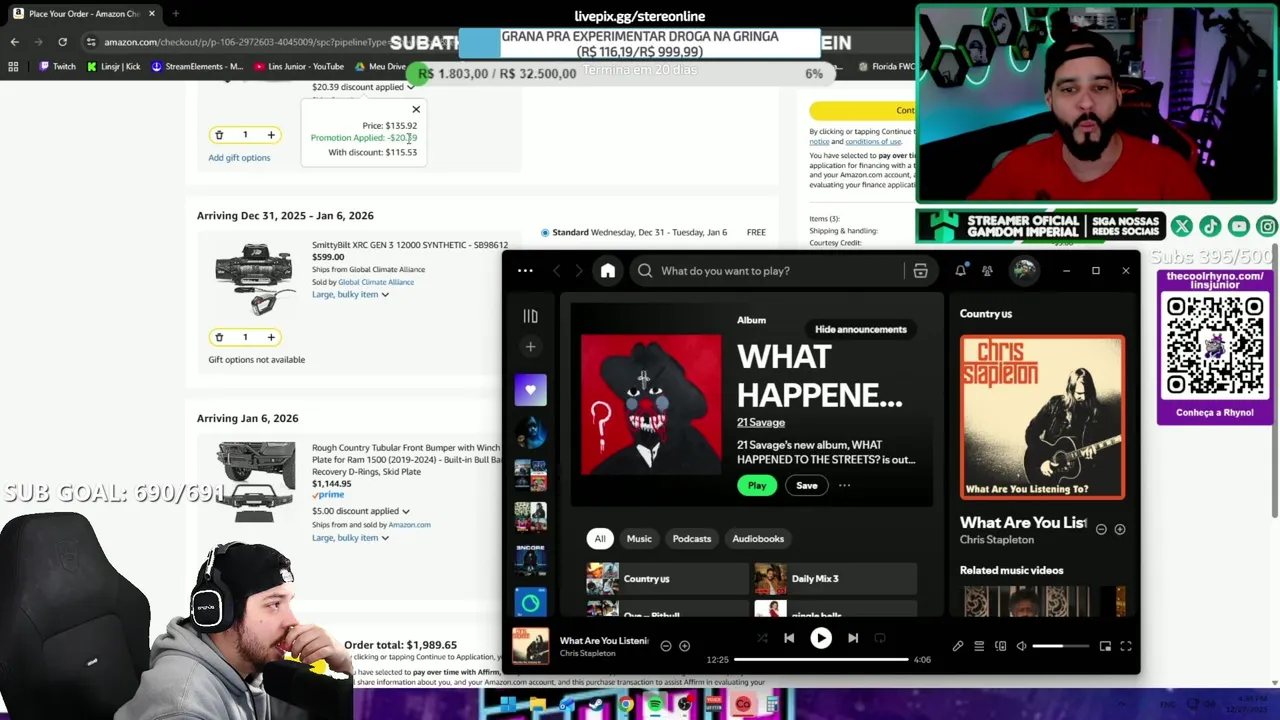The width and height of the screenshot is (1280, 720).
Task: Open Connect to a device icon
Action: 1000,646
